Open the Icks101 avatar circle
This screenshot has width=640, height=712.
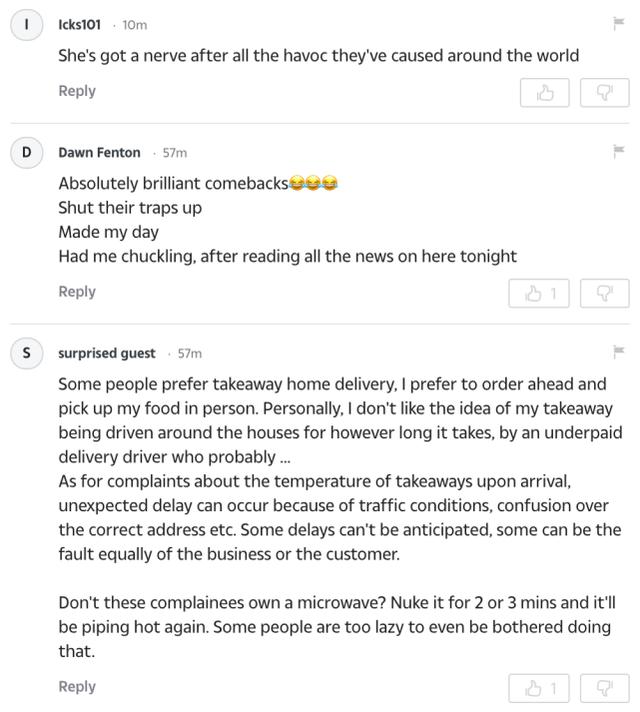point(27,25)
